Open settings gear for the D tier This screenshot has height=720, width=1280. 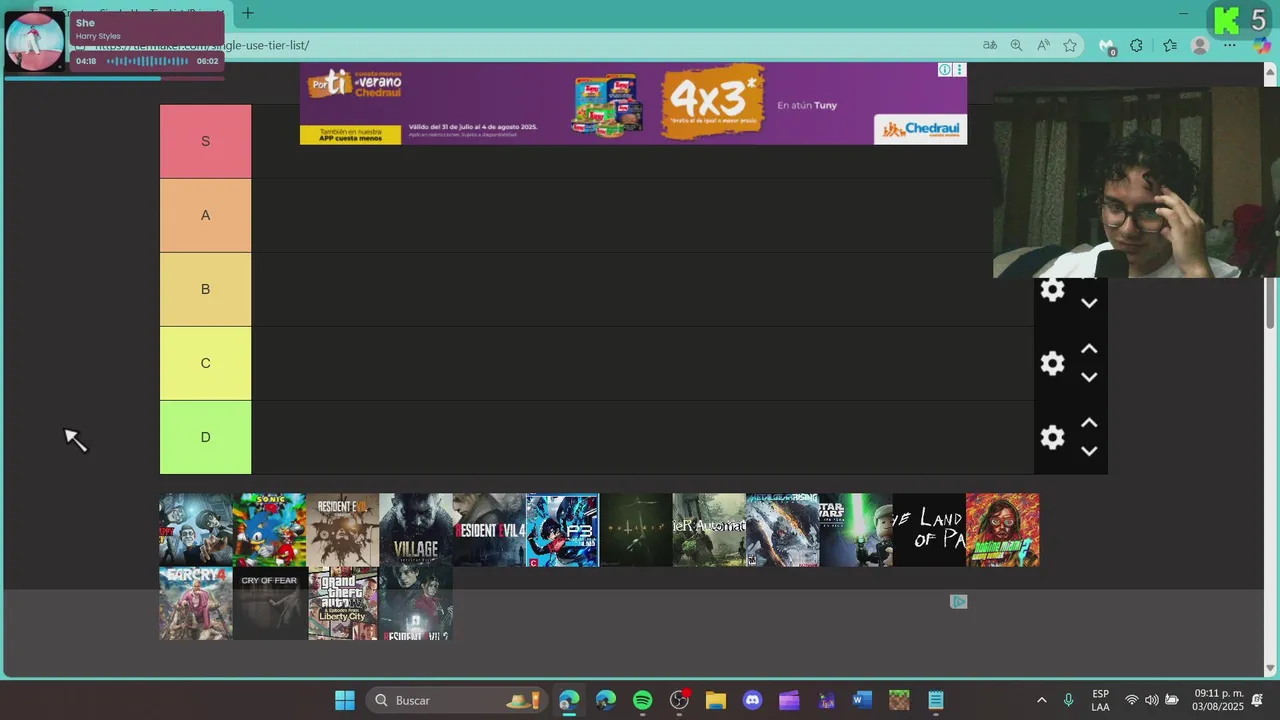(x=1052, y=437)
